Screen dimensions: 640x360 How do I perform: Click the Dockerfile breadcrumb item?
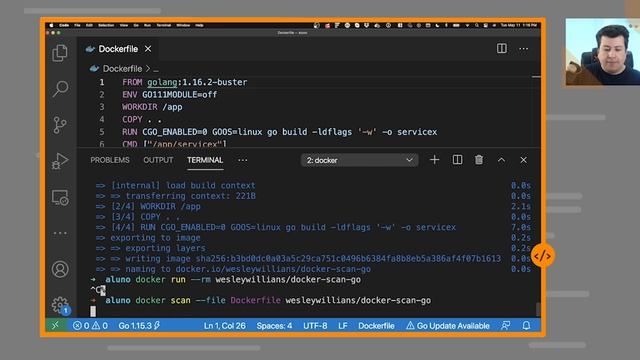[122, 69]
